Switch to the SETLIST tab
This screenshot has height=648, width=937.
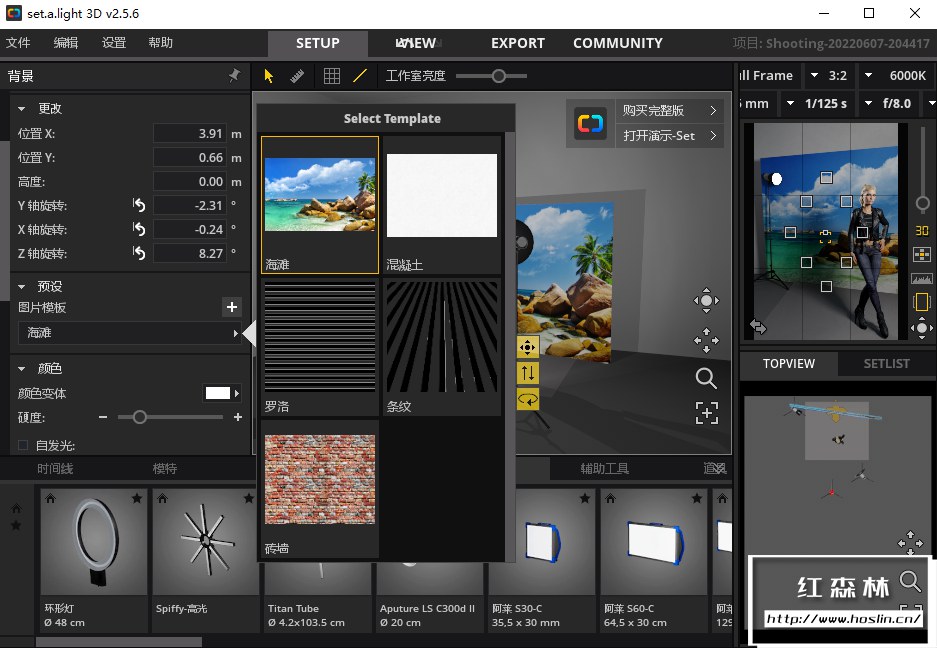(886, 363)
